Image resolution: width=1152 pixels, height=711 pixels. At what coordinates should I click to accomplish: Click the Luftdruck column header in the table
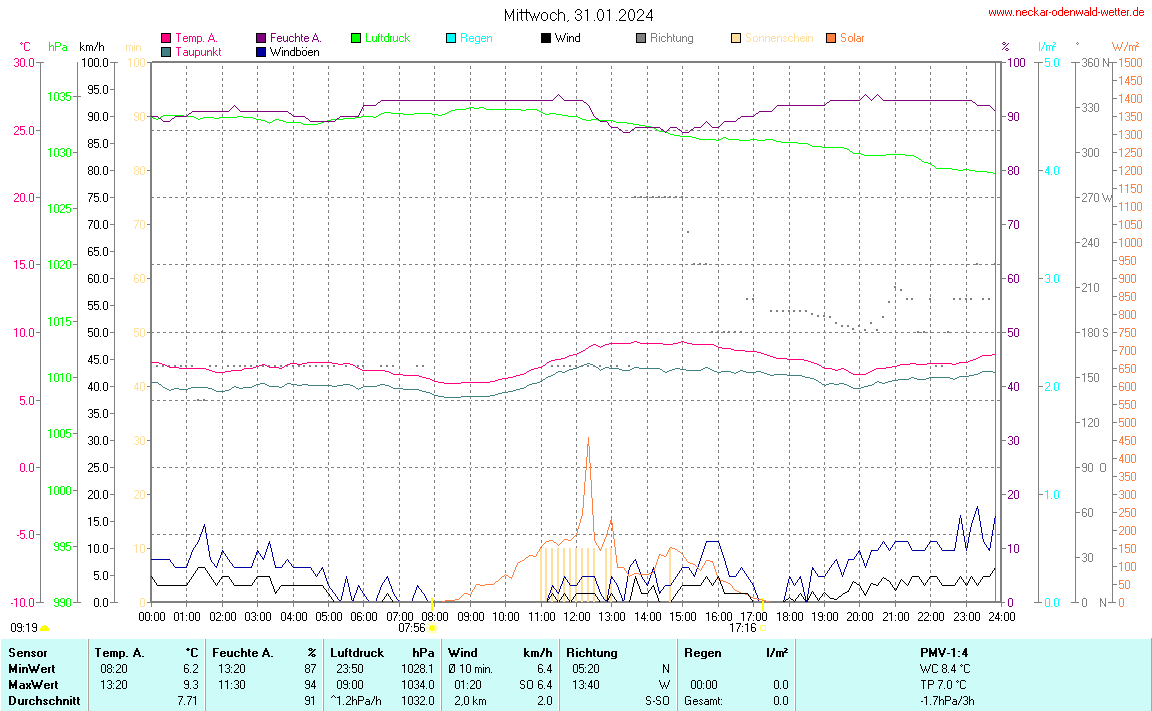pos(357,653)
